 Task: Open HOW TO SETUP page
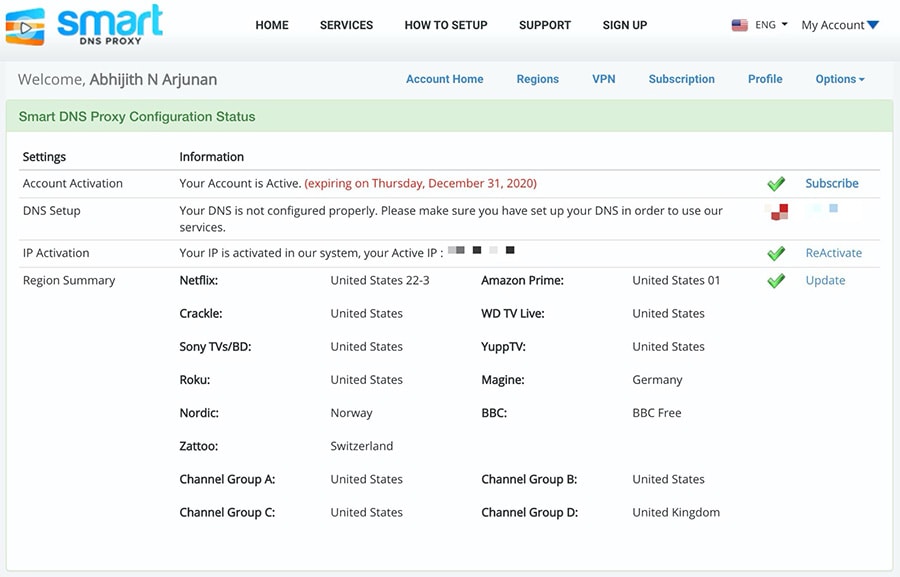[446, 25]
